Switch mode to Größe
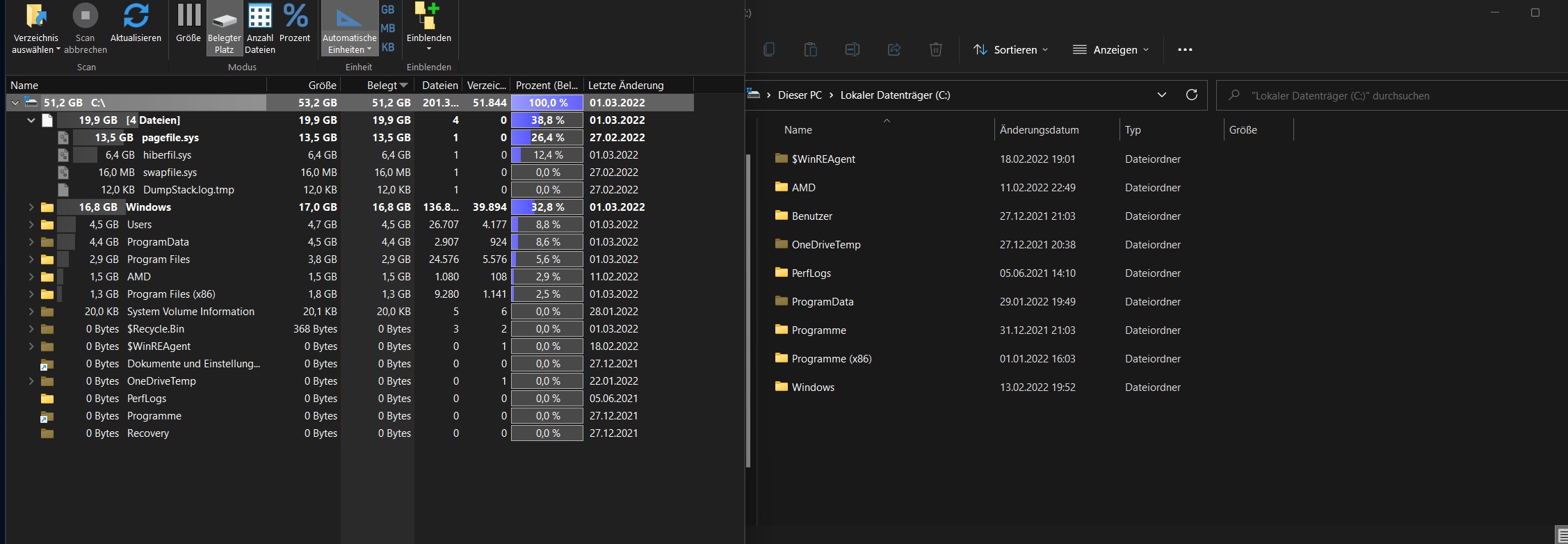This screenshot has width=1568, height=544. 188,24
